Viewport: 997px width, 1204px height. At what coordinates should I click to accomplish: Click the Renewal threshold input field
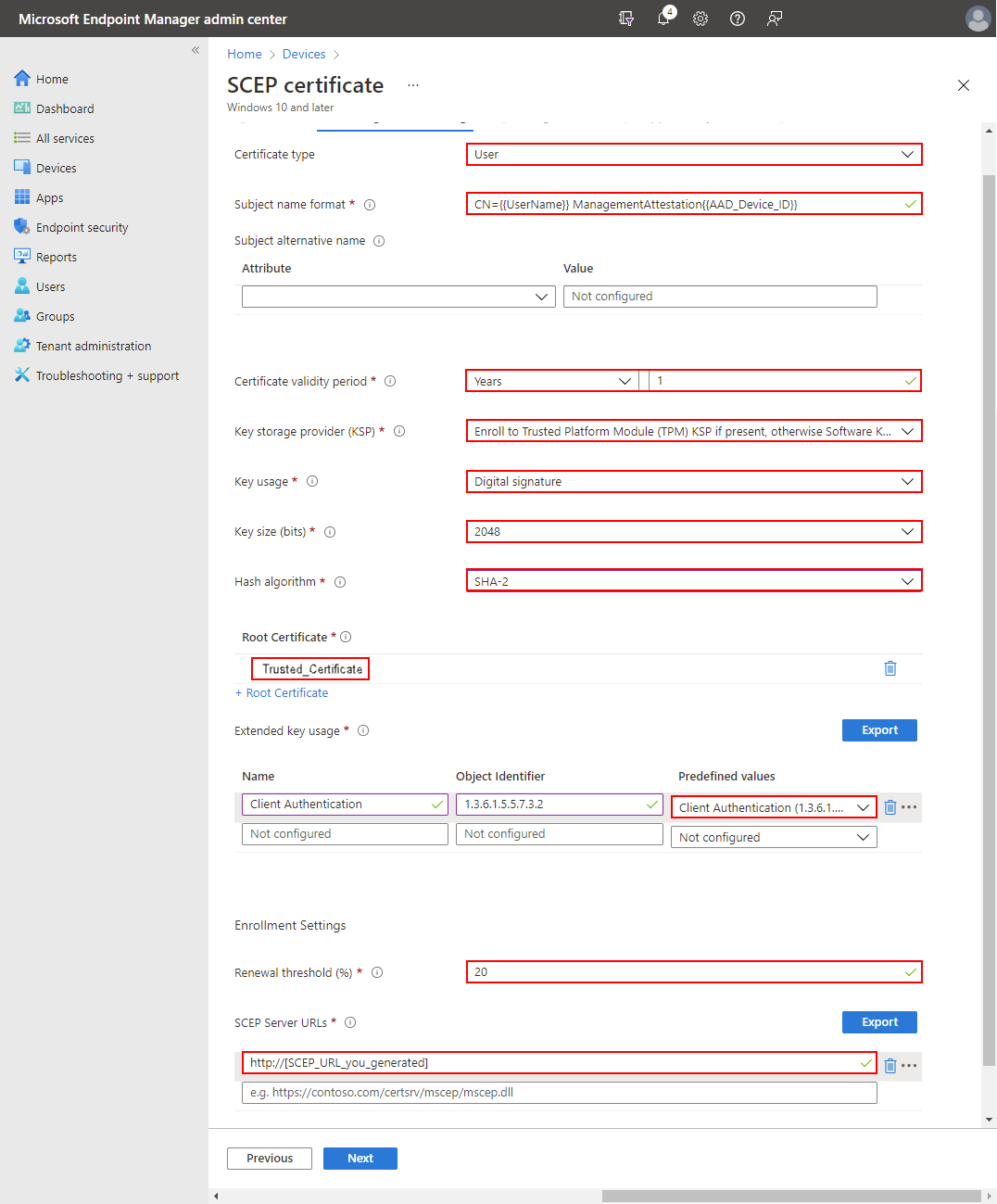click(686, 972)
